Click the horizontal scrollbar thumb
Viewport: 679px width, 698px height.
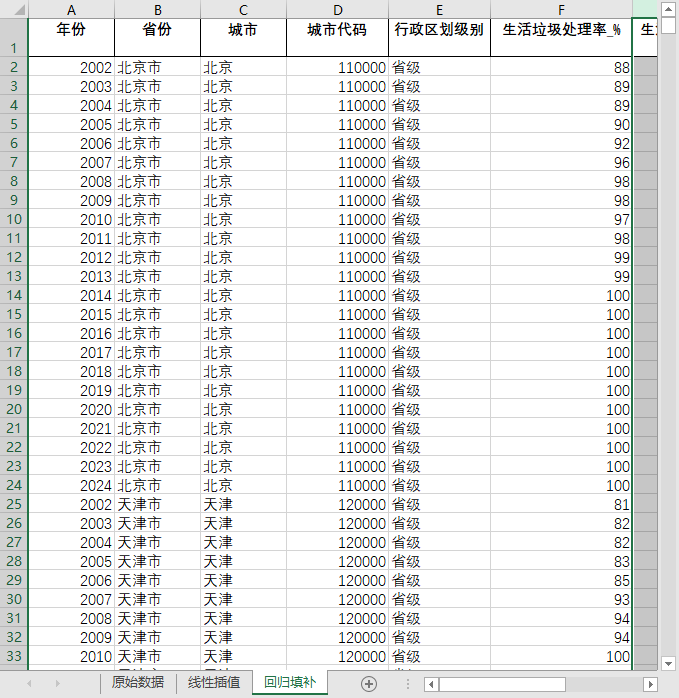click(502, 684)
